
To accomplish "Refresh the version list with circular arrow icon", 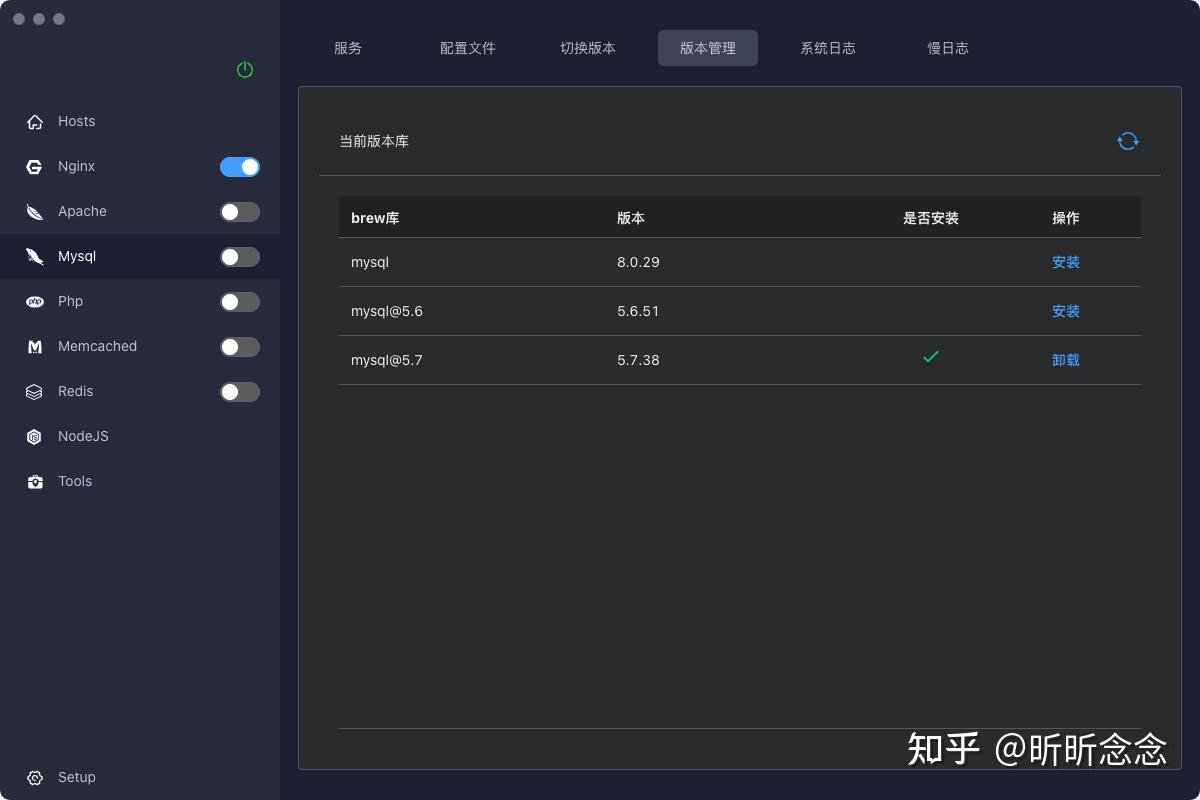I will (x=1128, y=141).
